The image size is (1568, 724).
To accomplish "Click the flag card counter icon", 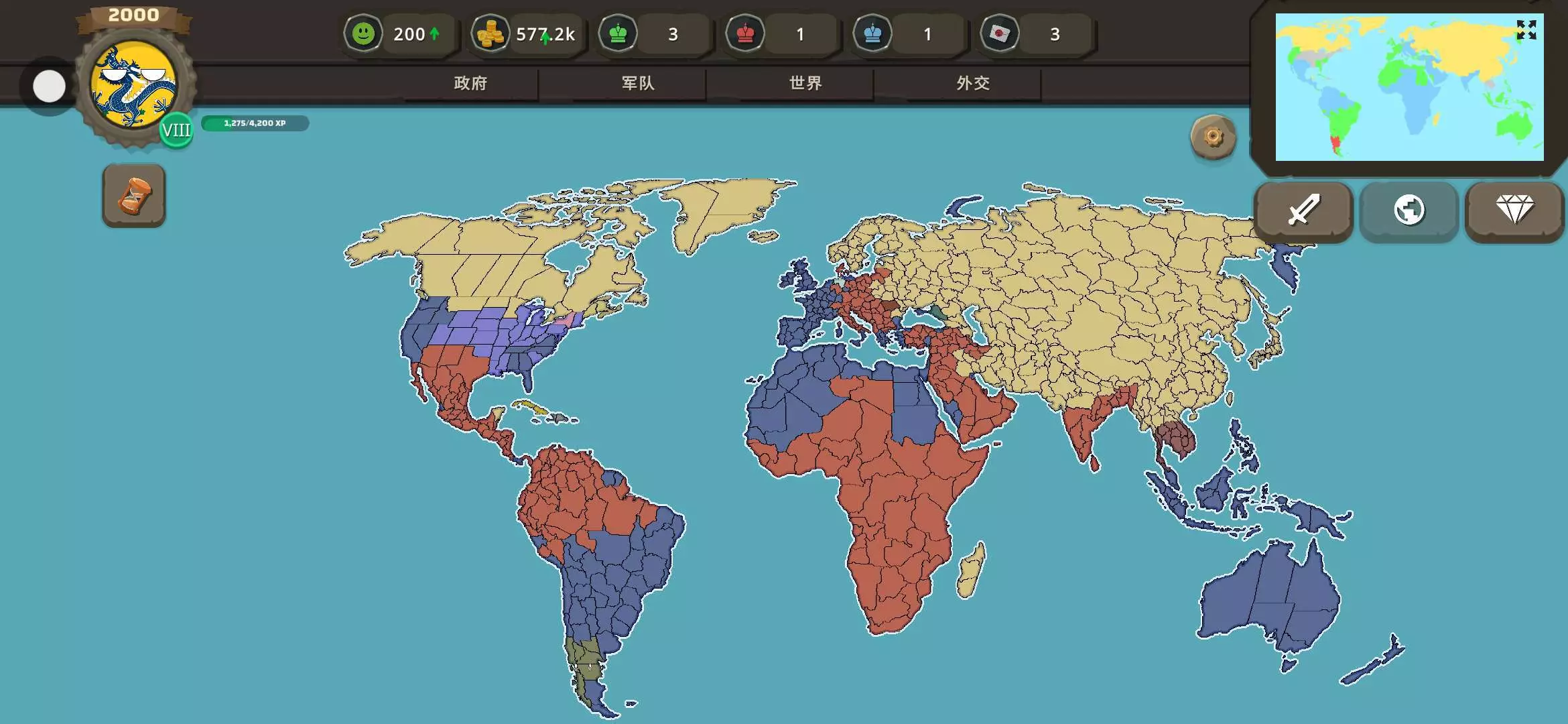I will [999, 34].
